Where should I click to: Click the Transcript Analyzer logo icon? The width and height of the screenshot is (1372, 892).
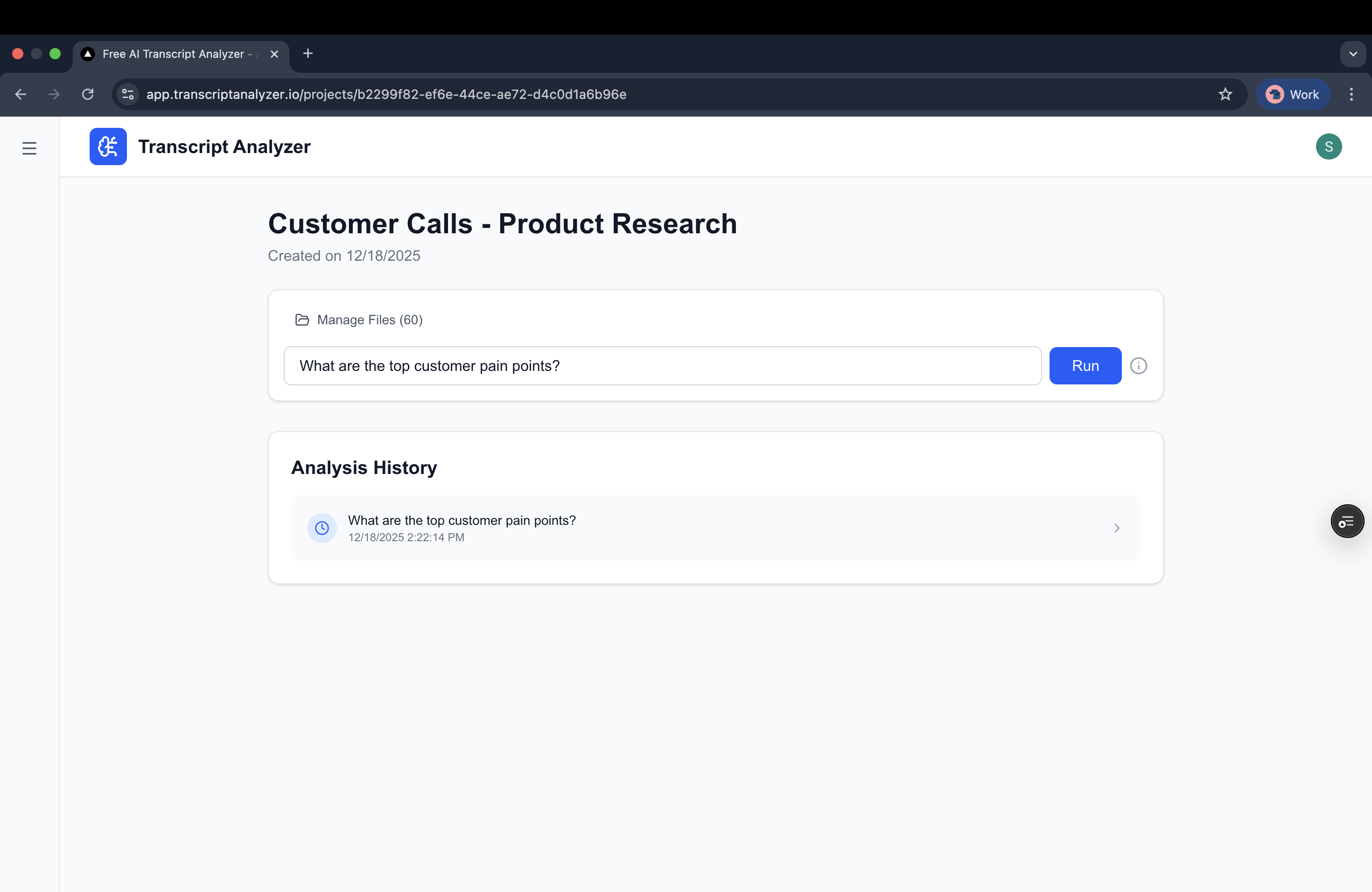(108, 146)
